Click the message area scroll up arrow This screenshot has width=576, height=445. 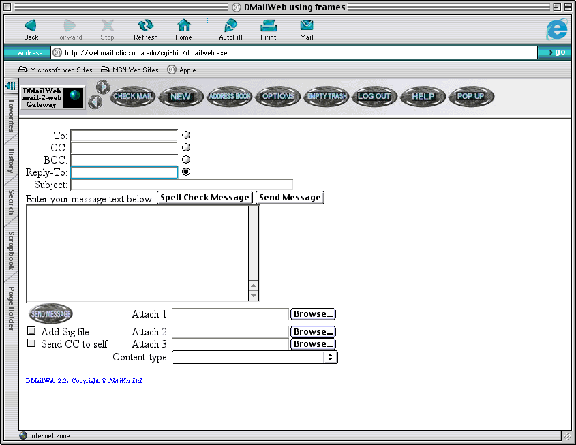coord(253,286)
